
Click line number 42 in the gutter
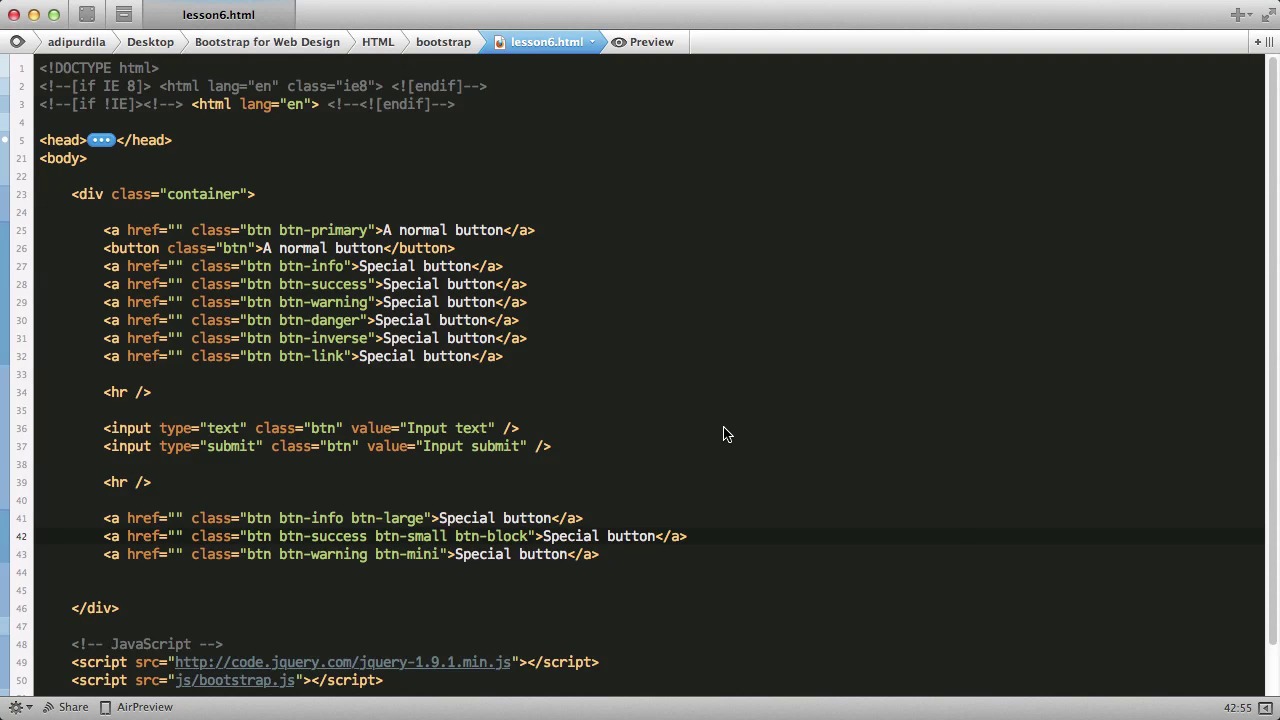[x=21, y=537]
